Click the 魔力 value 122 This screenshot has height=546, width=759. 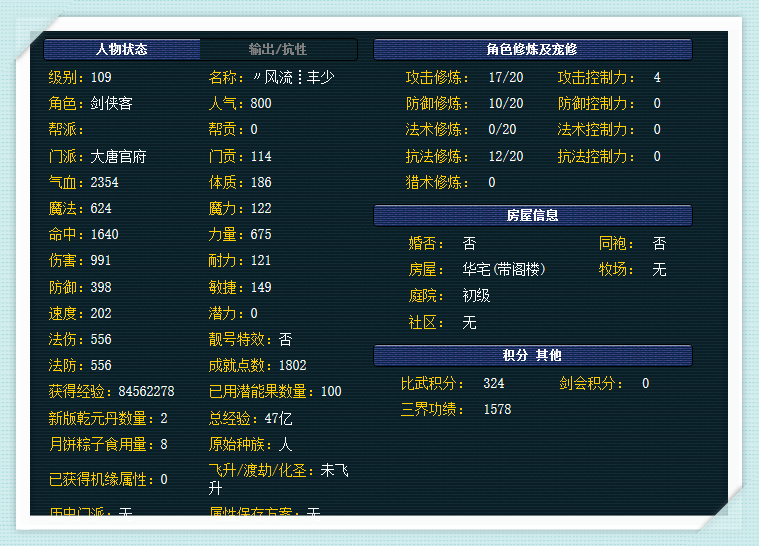click(x=261, y=209)
